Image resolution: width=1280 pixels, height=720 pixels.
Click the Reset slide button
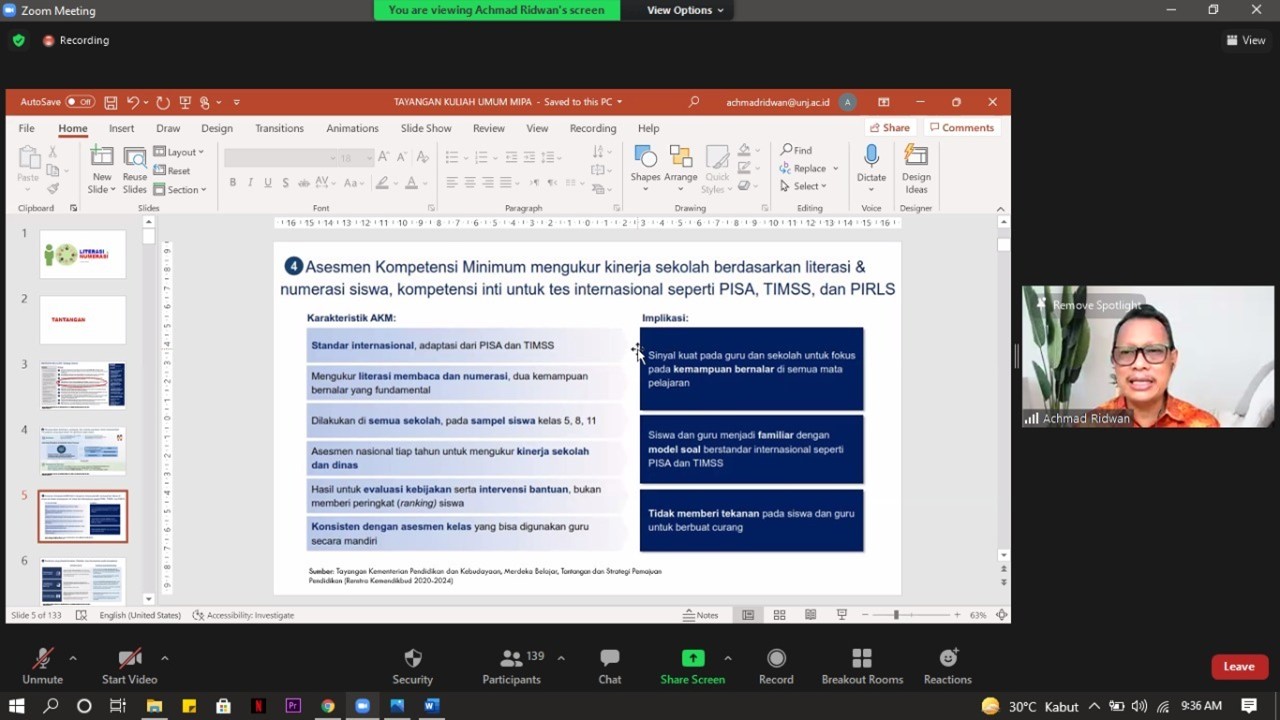tap(173, 171)
